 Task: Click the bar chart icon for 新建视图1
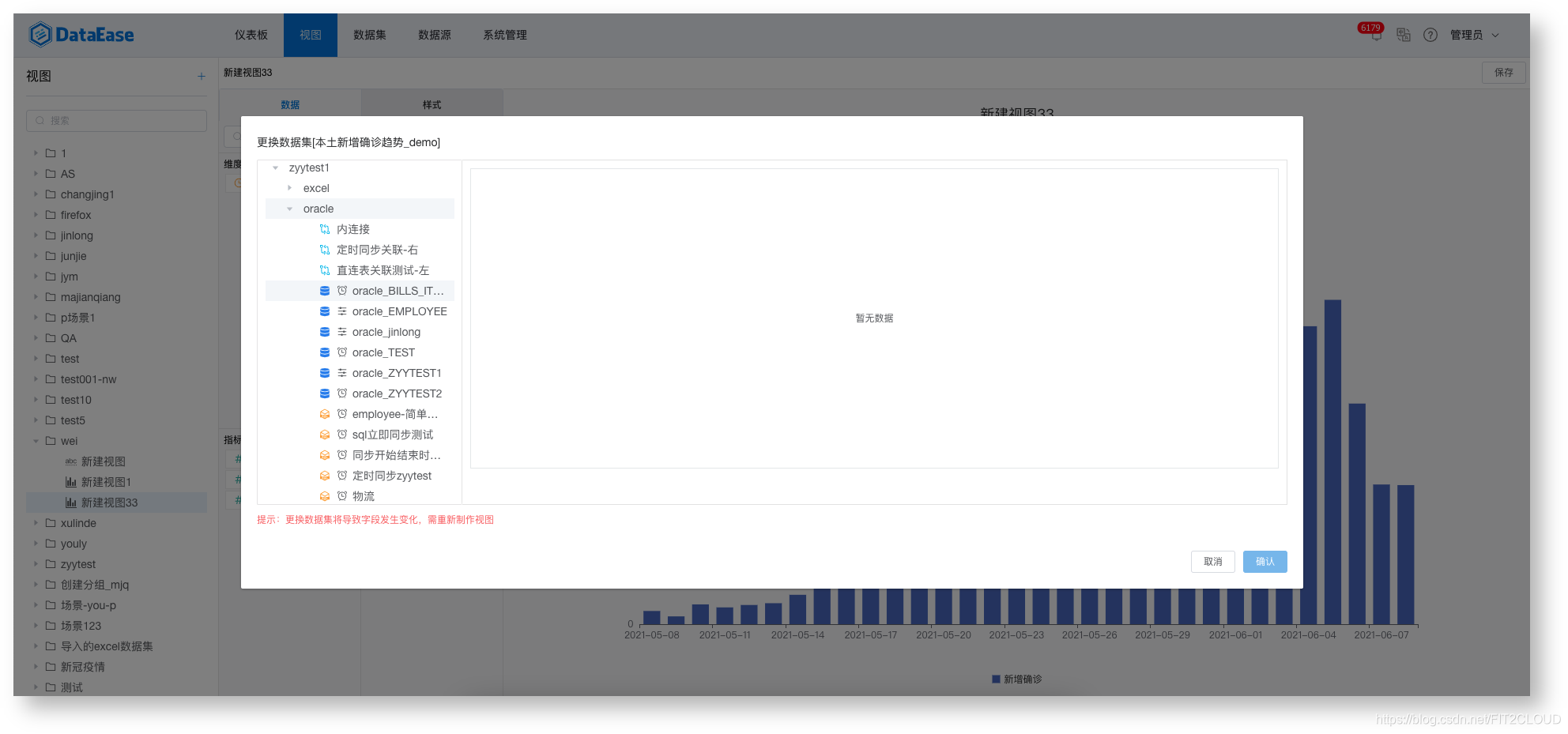click(x=71, y=482)
